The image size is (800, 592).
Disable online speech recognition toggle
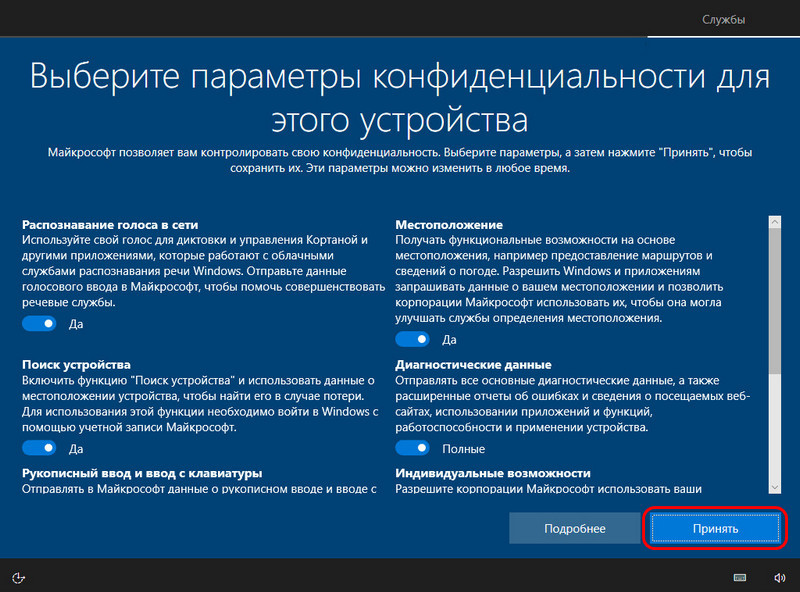(x=39, y=324)
